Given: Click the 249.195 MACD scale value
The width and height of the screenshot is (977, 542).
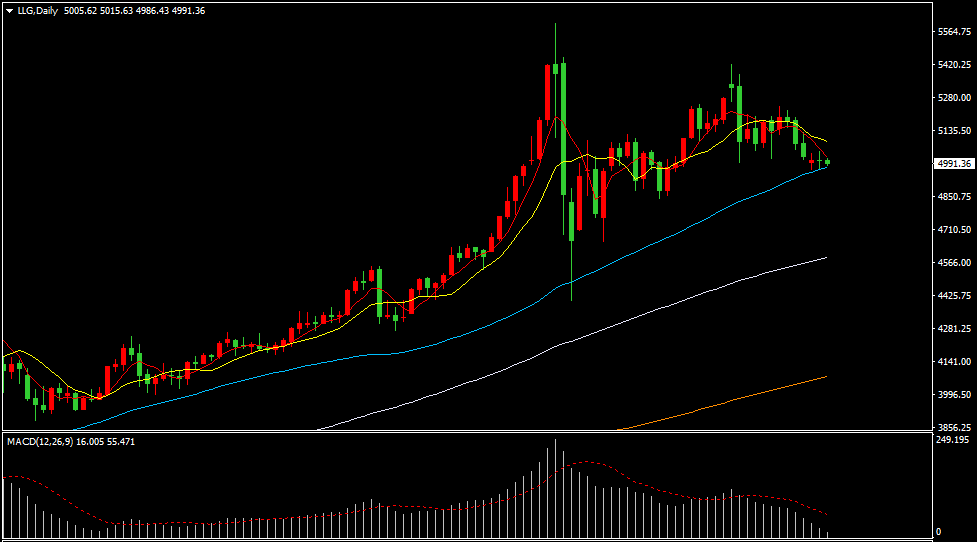Looking at the screenshot, I should coord(952,440).
